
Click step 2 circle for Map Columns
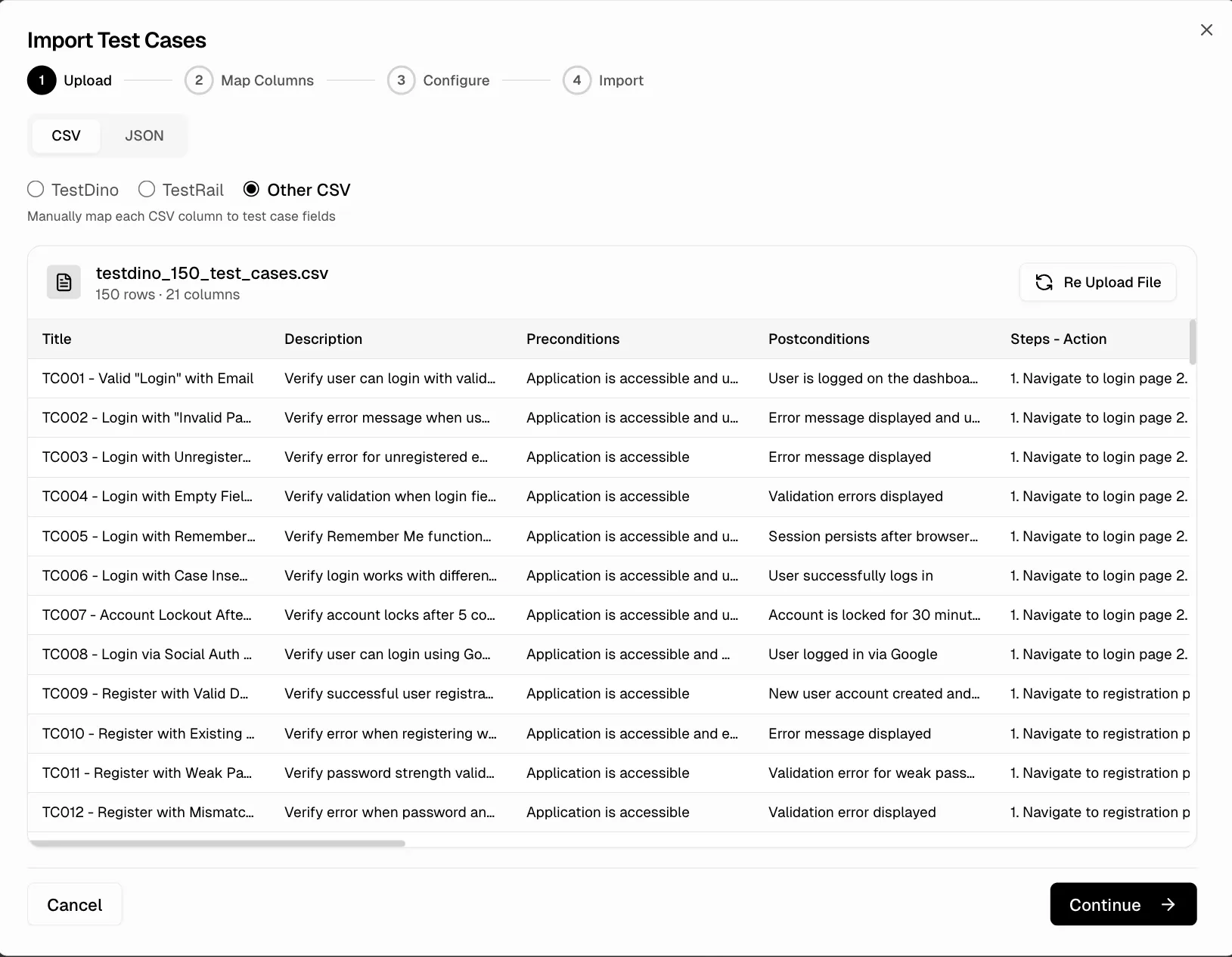click(x=199, y=80)
